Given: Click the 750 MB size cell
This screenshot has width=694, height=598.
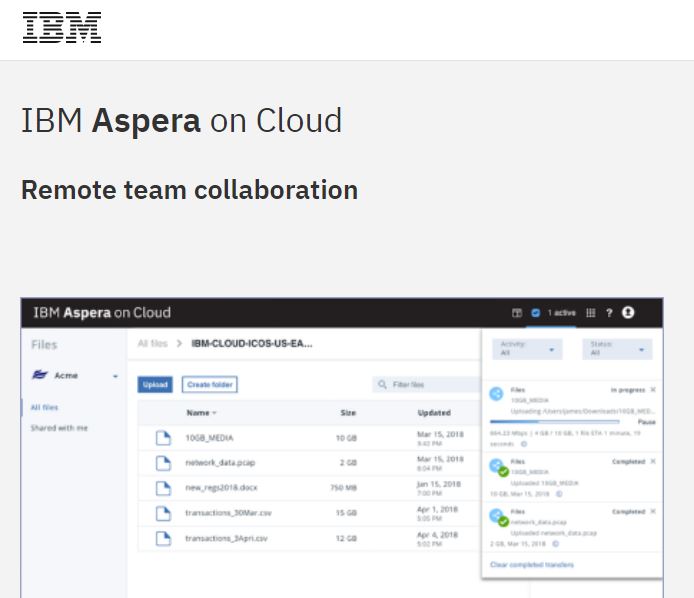Looking at the screenshot, I should (x=343, y=488).
